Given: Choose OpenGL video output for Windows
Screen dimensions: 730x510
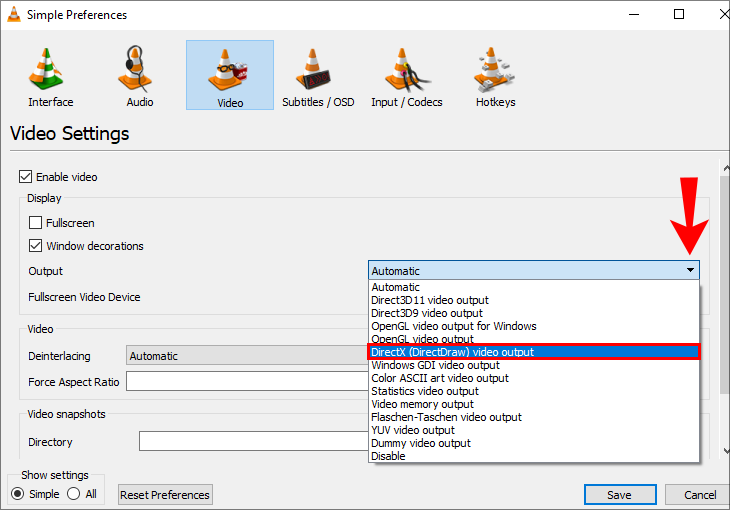Looking at the screenshot, I should click(x=534, y=326).
